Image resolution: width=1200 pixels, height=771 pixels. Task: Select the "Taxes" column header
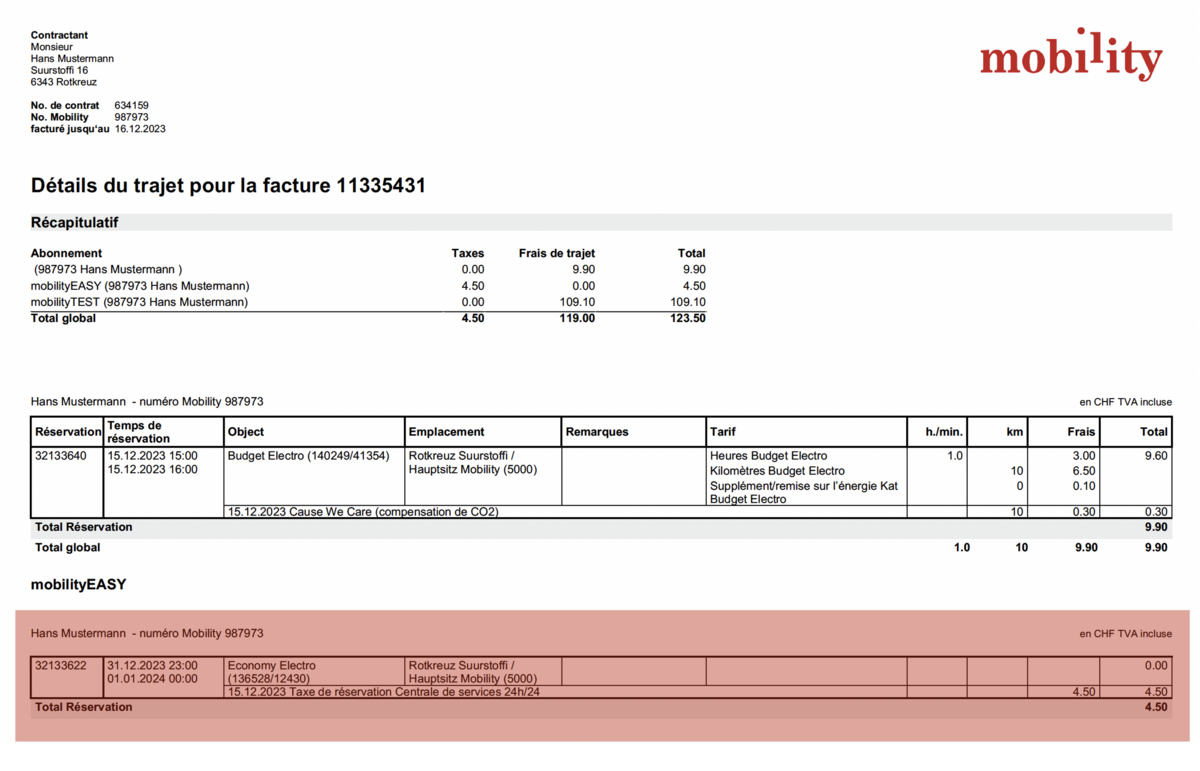point(468,253)
